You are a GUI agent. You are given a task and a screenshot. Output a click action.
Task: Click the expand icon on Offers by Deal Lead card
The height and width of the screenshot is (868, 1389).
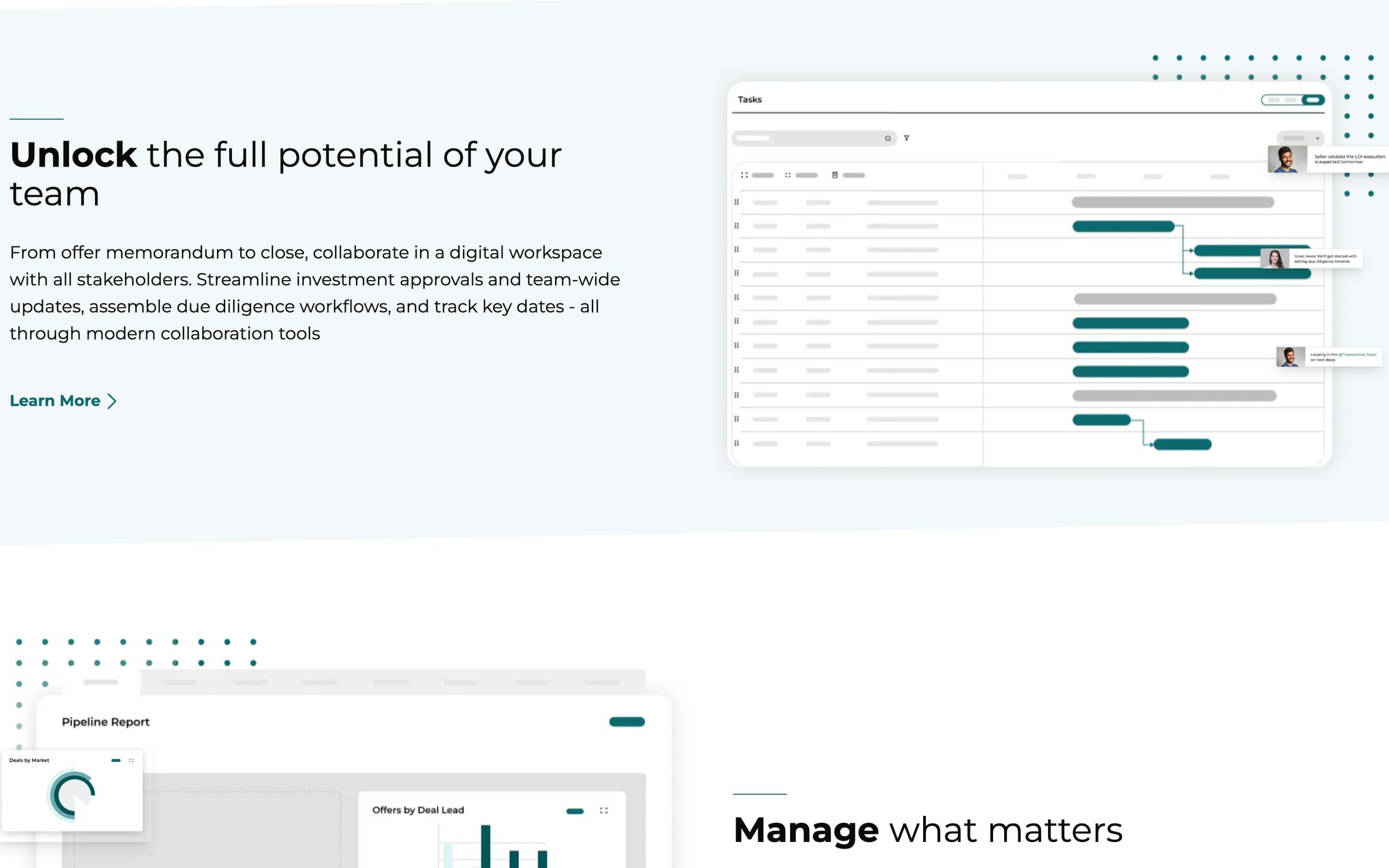pyautogui.click(x=604, y=810)
